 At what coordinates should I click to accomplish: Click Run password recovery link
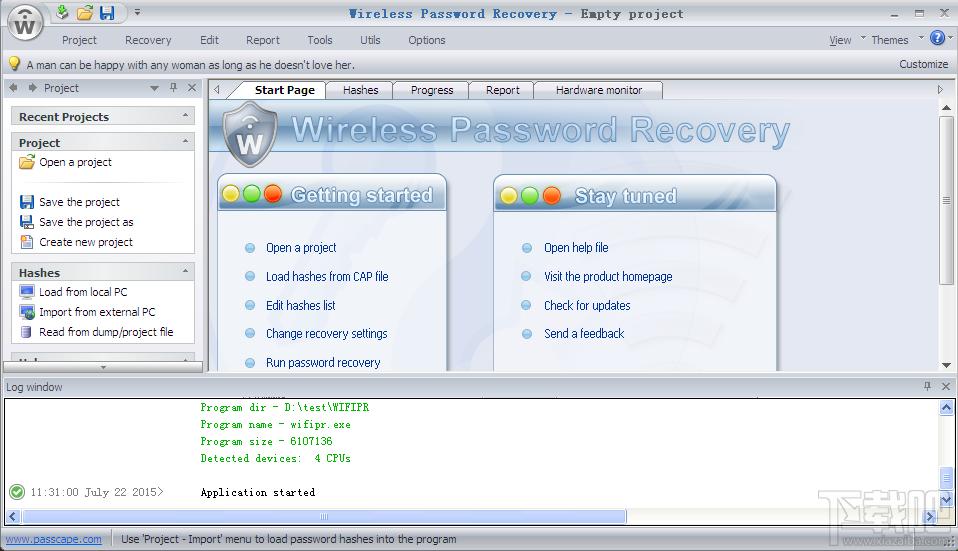point(323,362)
